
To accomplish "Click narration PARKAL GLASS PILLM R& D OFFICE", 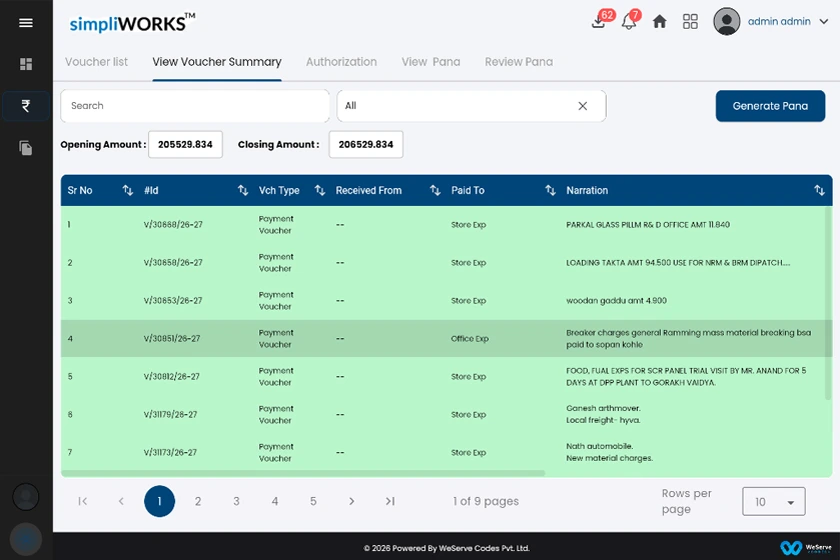I will point(648,225).
